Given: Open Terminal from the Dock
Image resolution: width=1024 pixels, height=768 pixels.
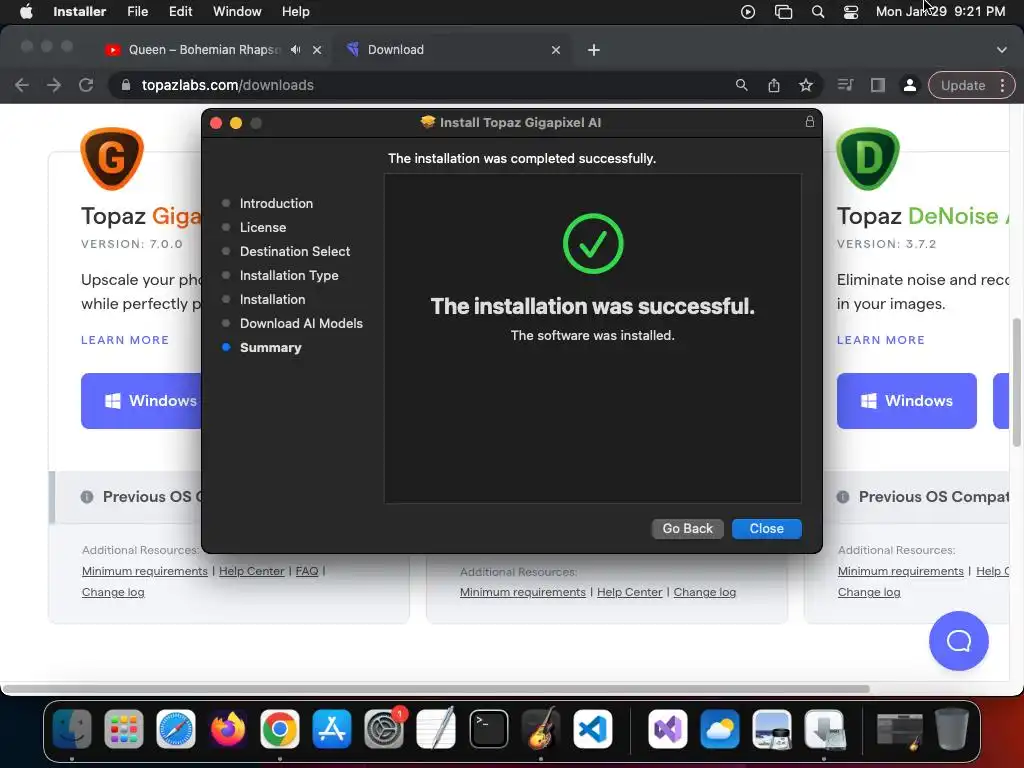Looking at the screenshot, I should 488,729.
